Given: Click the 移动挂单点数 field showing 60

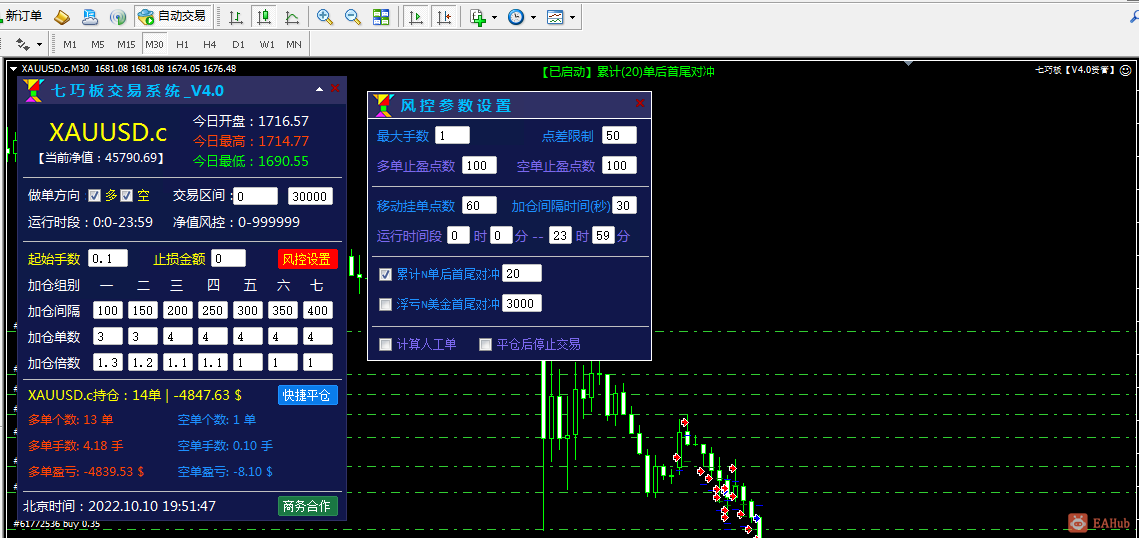Looking at the screenshot, I should [x=479, y=205].
